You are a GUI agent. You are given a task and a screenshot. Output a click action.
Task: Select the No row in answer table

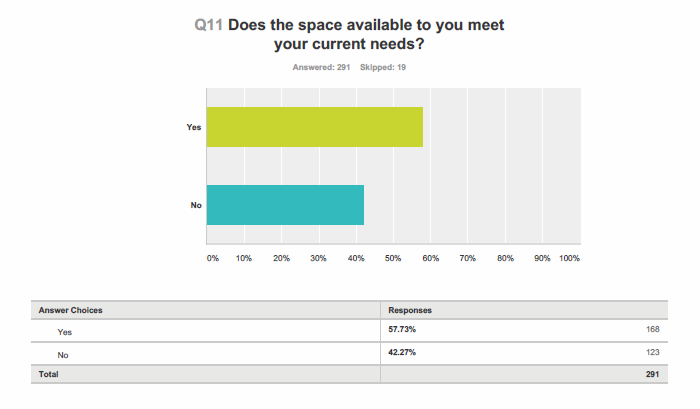pos(349,354)
